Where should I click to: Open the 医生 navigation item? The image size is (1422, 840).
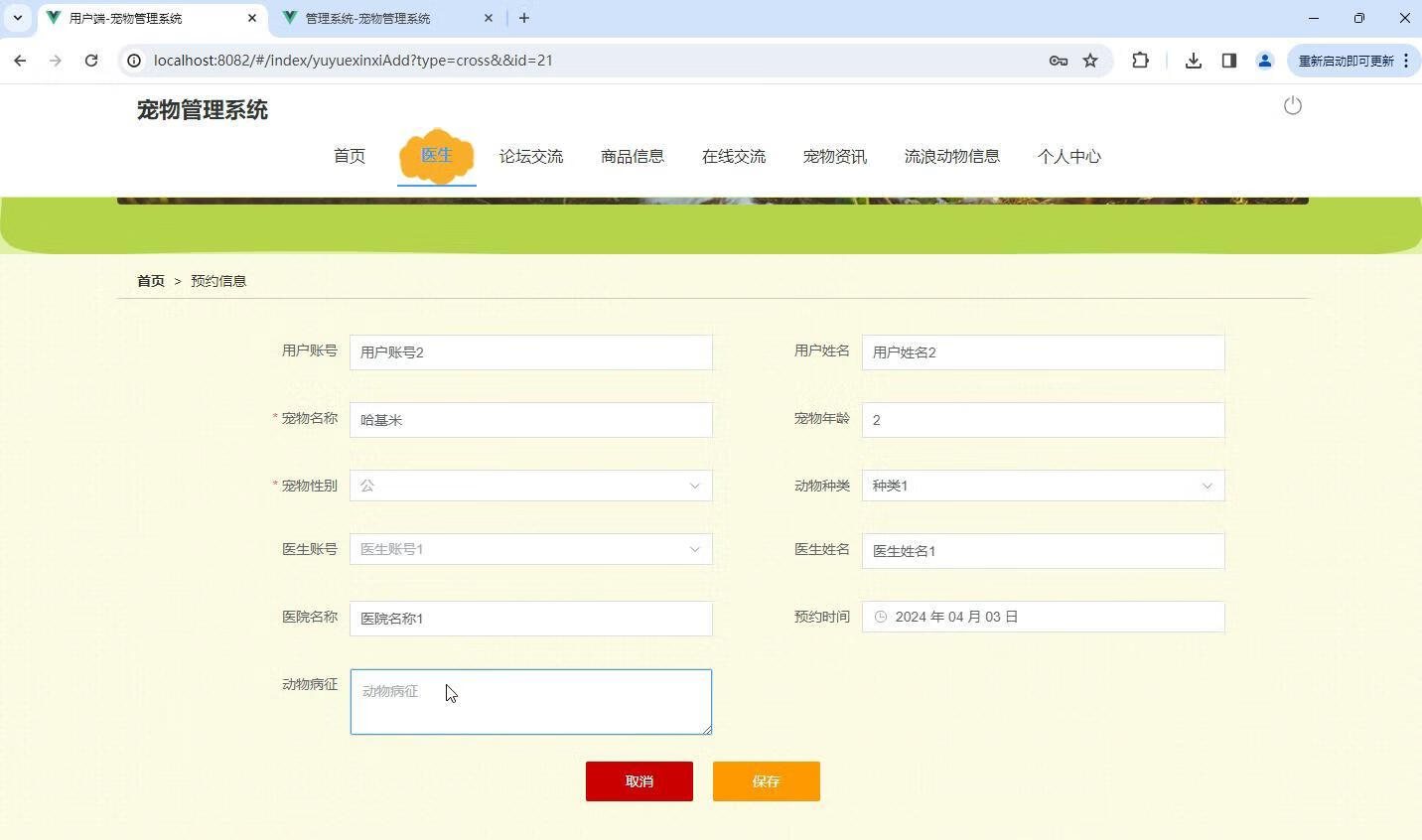coord(437,156)
